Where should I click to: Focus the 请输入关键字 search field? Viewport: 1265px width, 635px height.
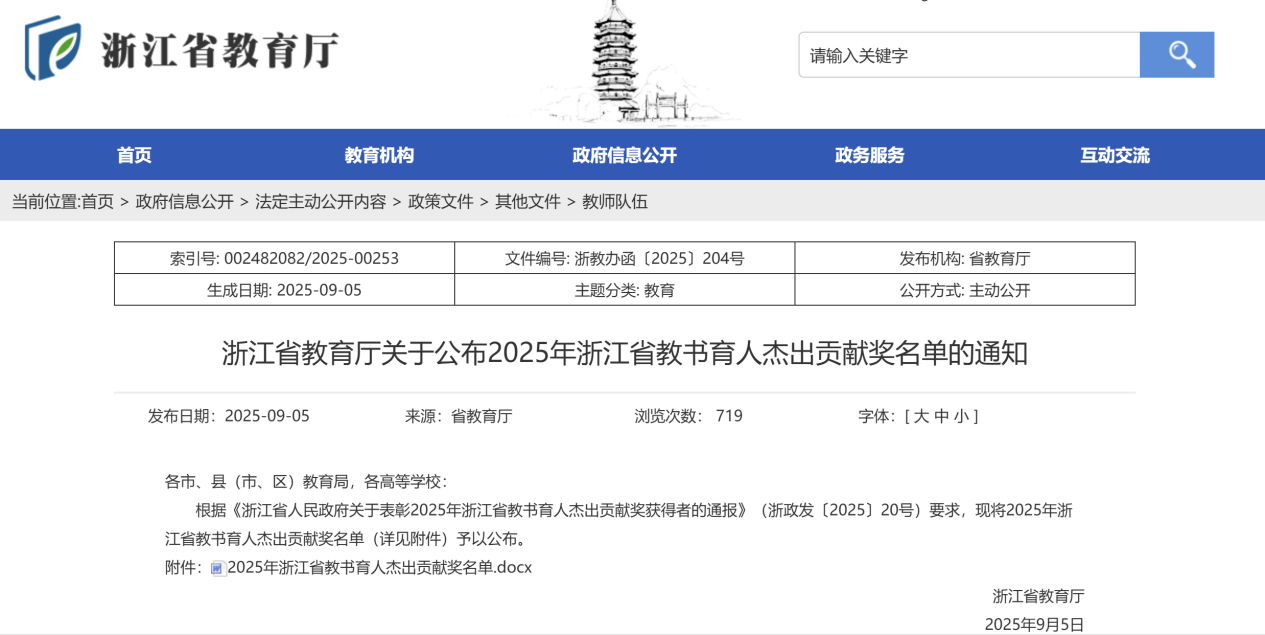click(x=969, y=55)
